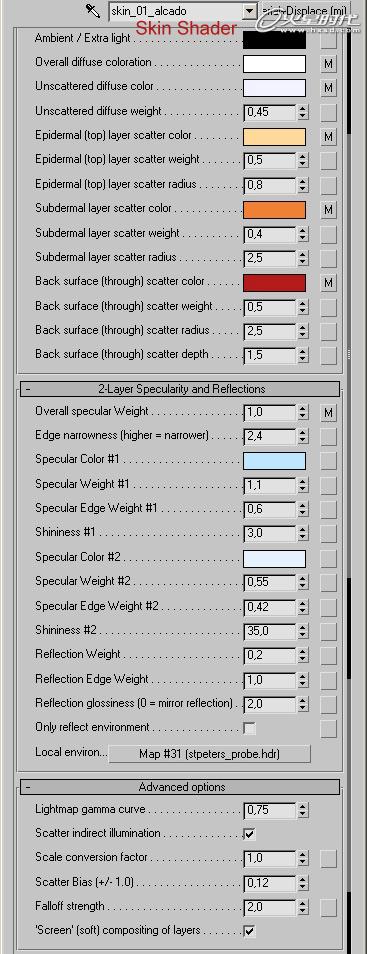Open map slot M for Epidermal scatter color
The image size is (367, 954).
(329, 137)
